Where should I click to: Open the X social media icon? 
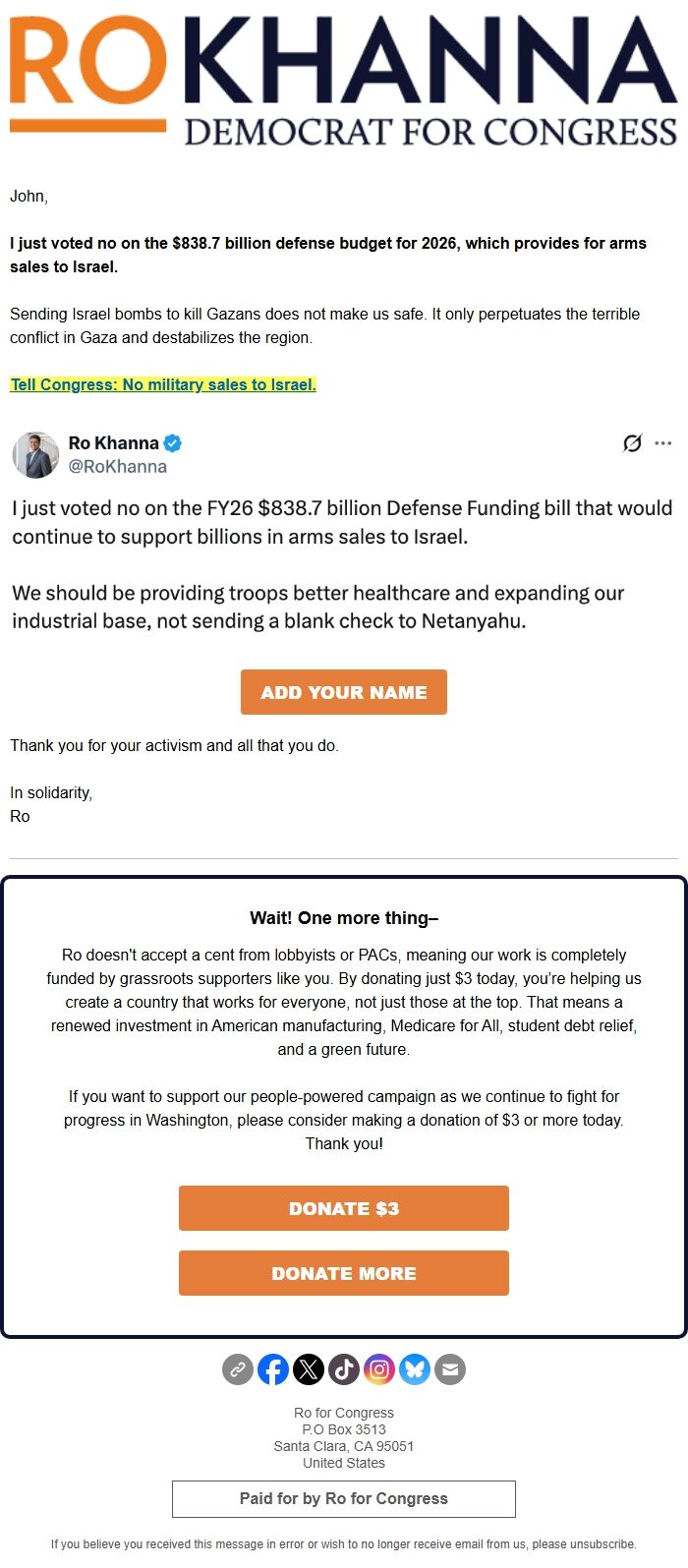point(309,1368)
